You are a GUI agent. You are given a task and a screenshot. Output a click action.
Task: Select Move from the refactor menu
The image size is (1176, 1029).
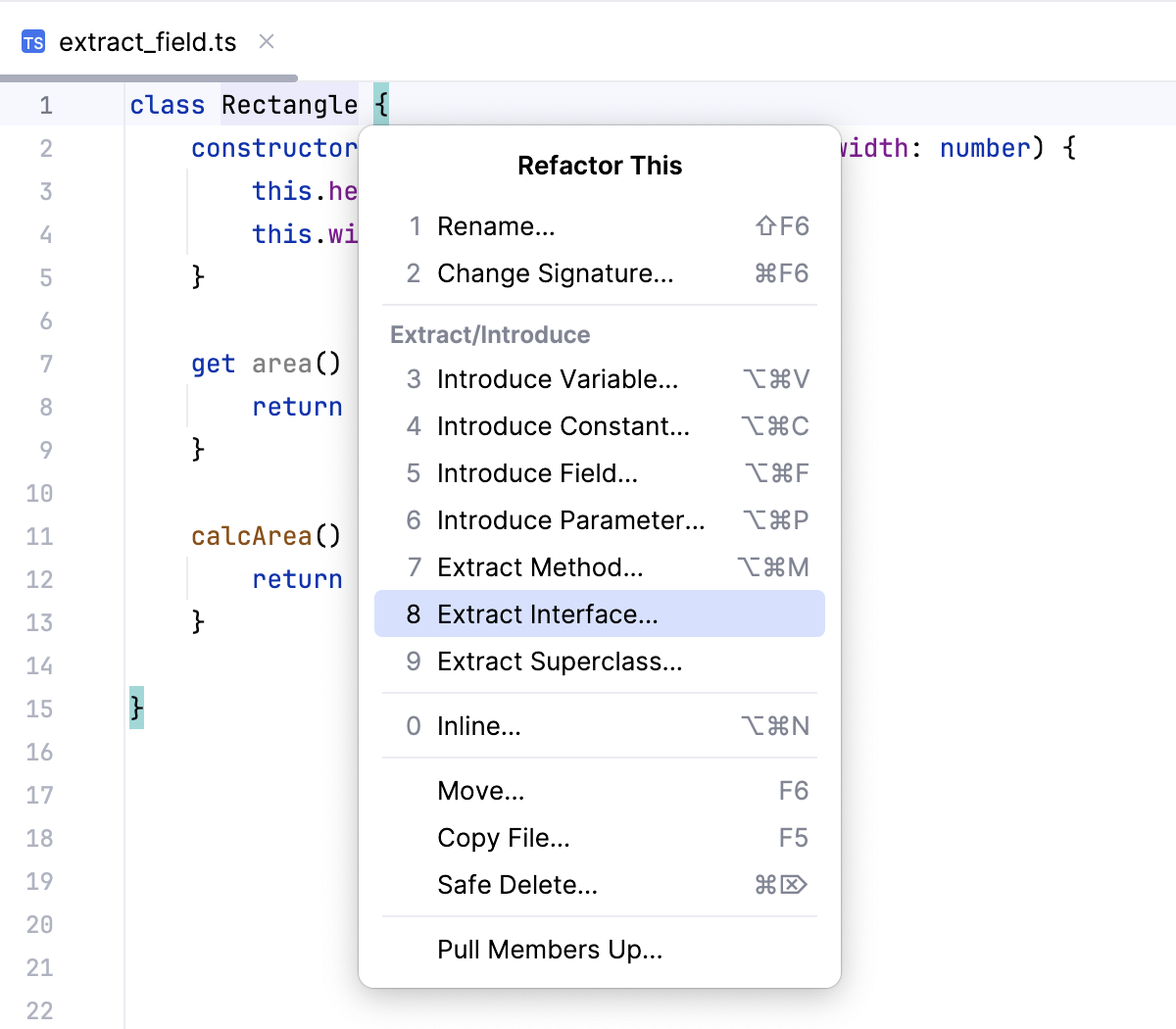click(480, 791)
